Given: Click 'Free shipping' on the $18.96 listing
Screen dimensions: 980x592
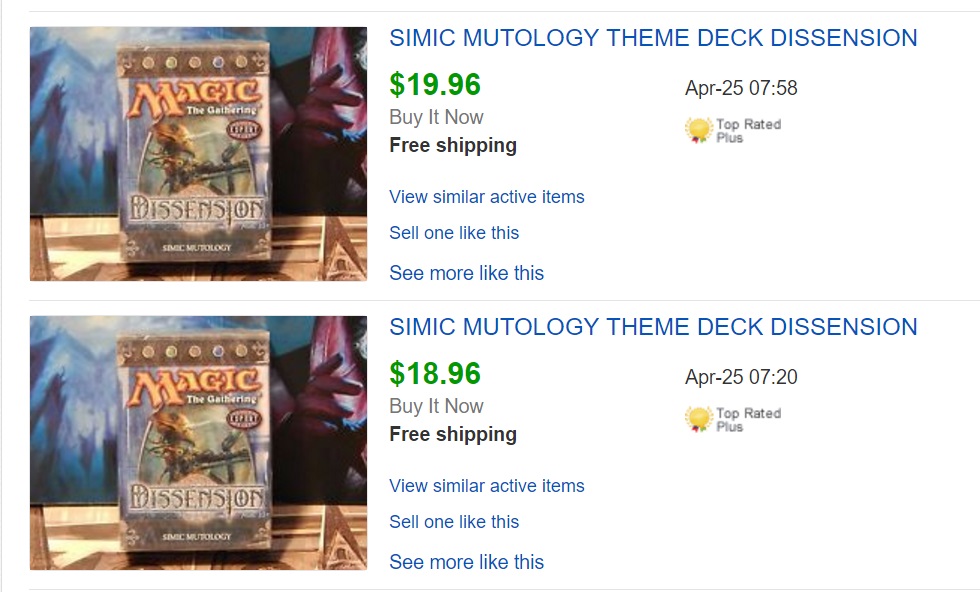Looking at the screenshot, I should (453, 434).
